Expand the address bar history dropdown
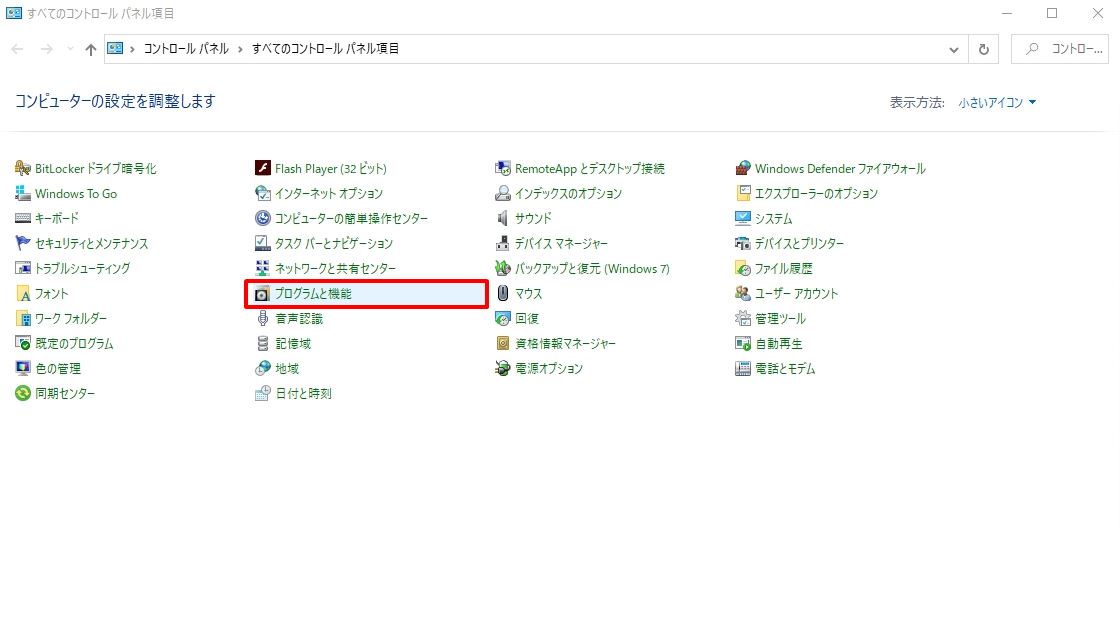 tap(954, 49)
